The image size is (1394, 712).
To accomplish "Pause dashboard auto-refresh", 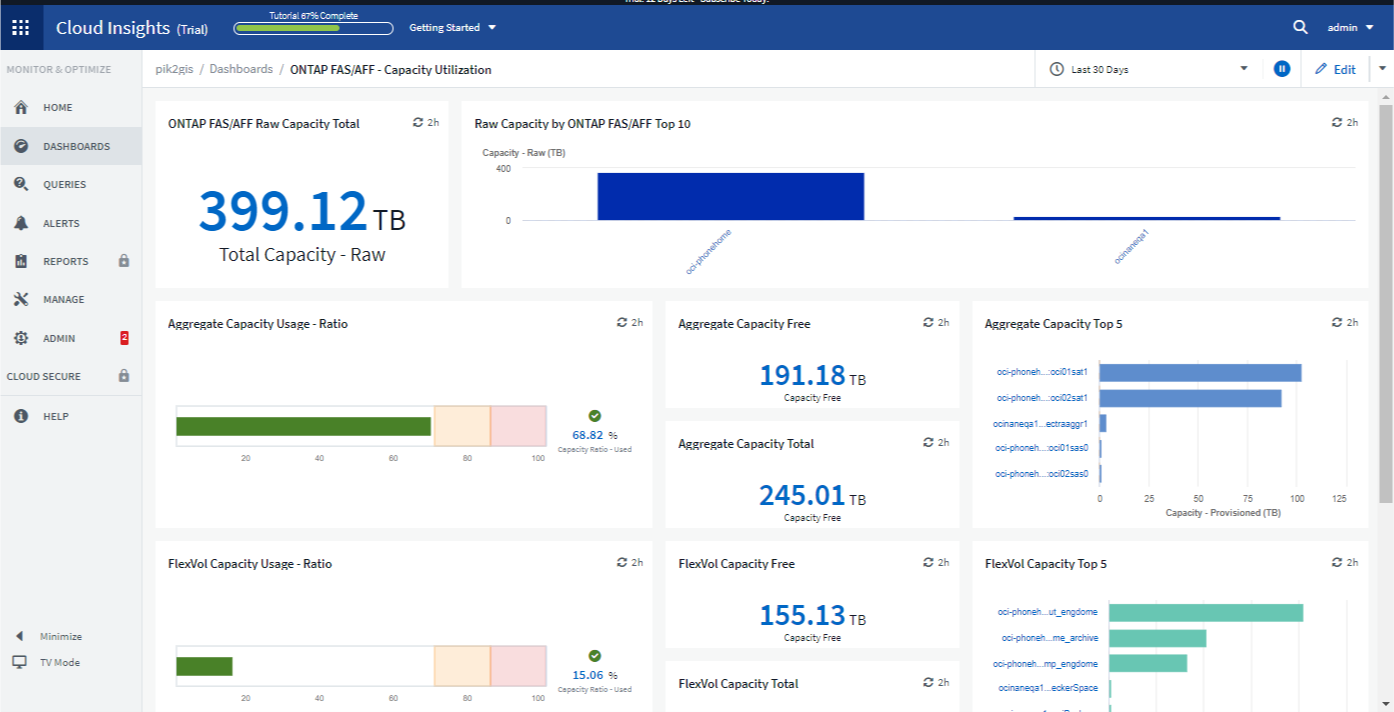I will pyautogui.click(x=1282, y=69).
